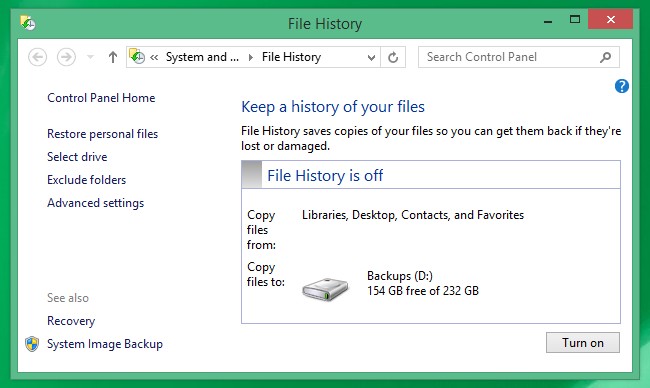Open the Recovery link

[x=71, y=321]
